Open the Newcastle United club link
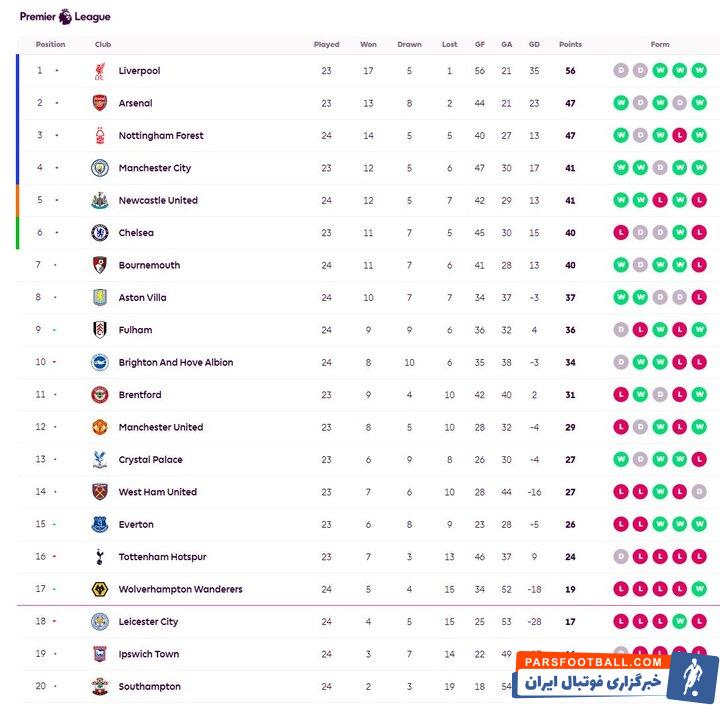 pos(158,200)
